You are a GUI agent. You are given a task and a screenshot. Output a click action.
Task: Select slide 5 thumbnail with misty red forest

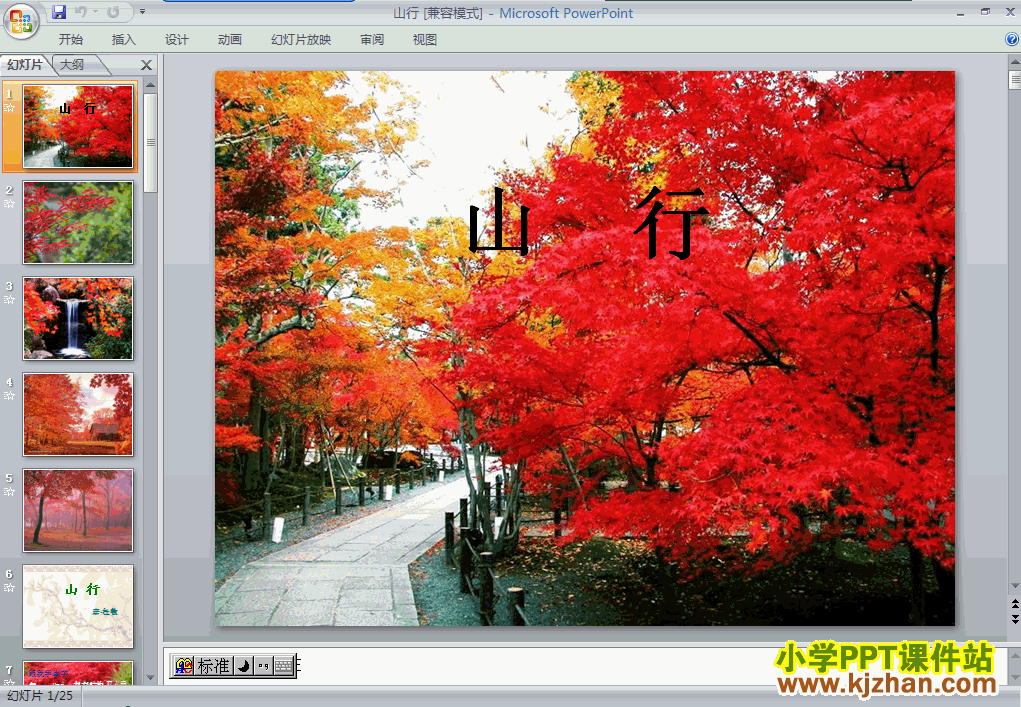click(x=78, y=510)
